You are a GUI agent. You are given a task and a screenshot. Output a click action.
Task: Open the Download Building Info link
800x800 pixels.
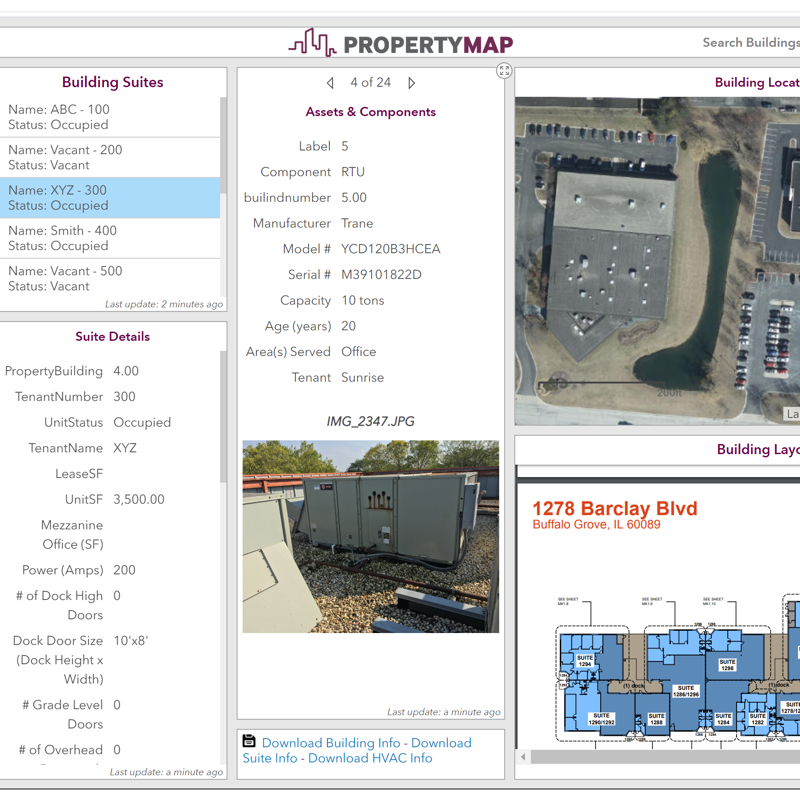332,743
